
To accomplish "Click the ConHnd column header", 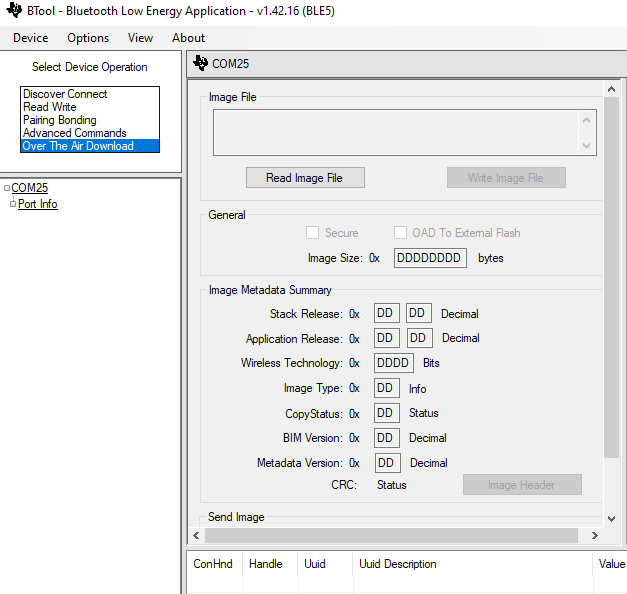I will pos(214,564).
